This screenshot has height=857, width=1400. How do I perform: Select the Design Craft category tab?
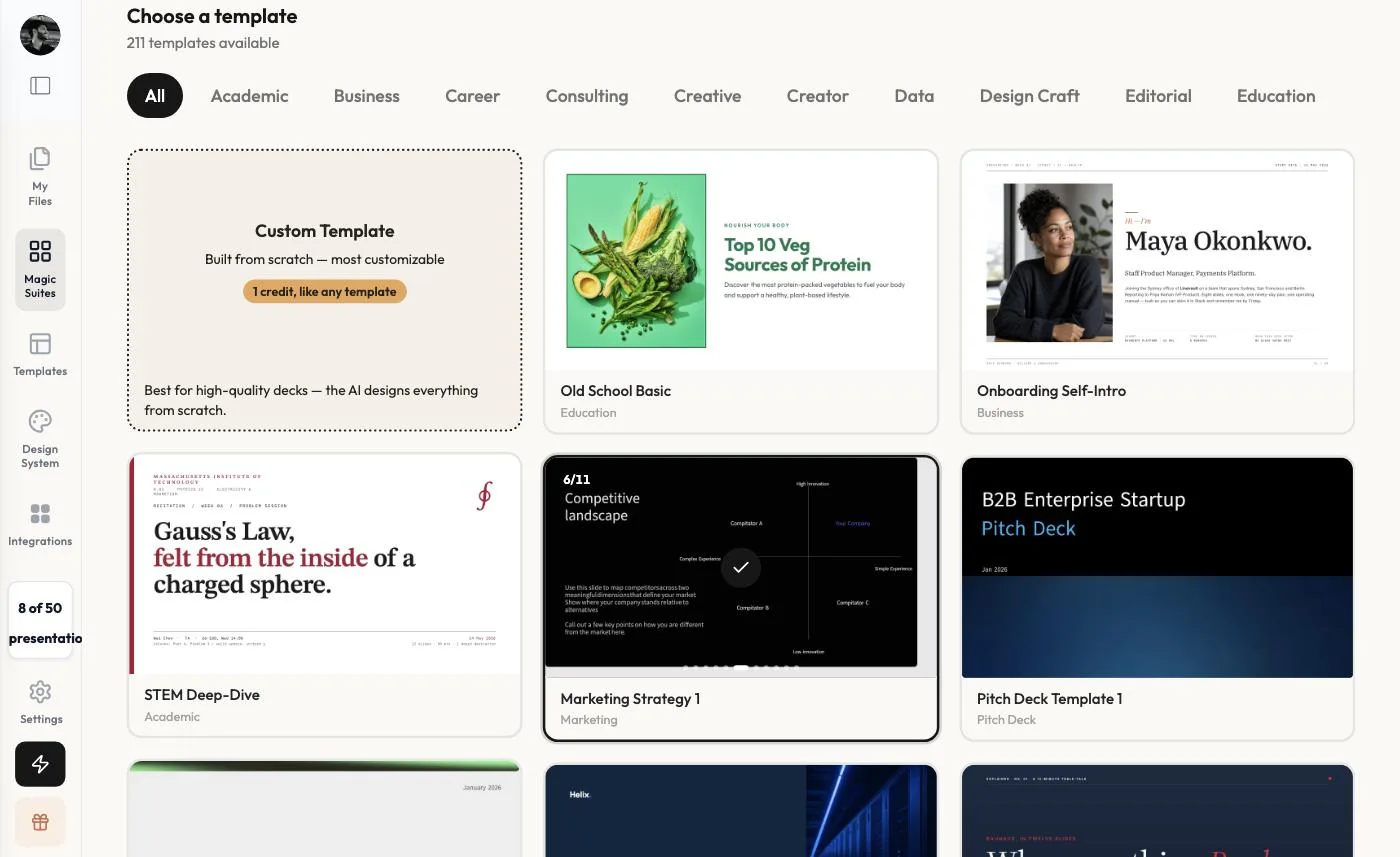tap(1029, 96)
